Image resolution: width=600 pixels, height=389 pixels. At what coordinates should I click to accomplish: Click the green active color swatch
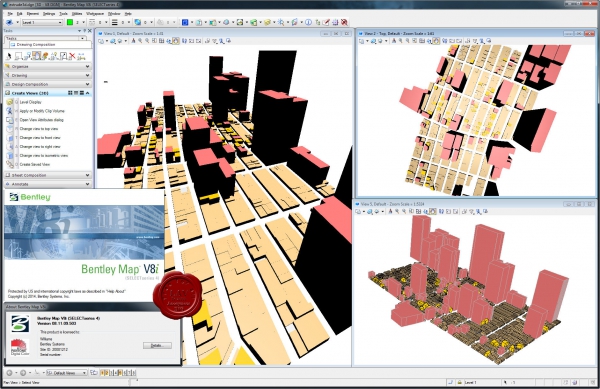pos(70,23)
